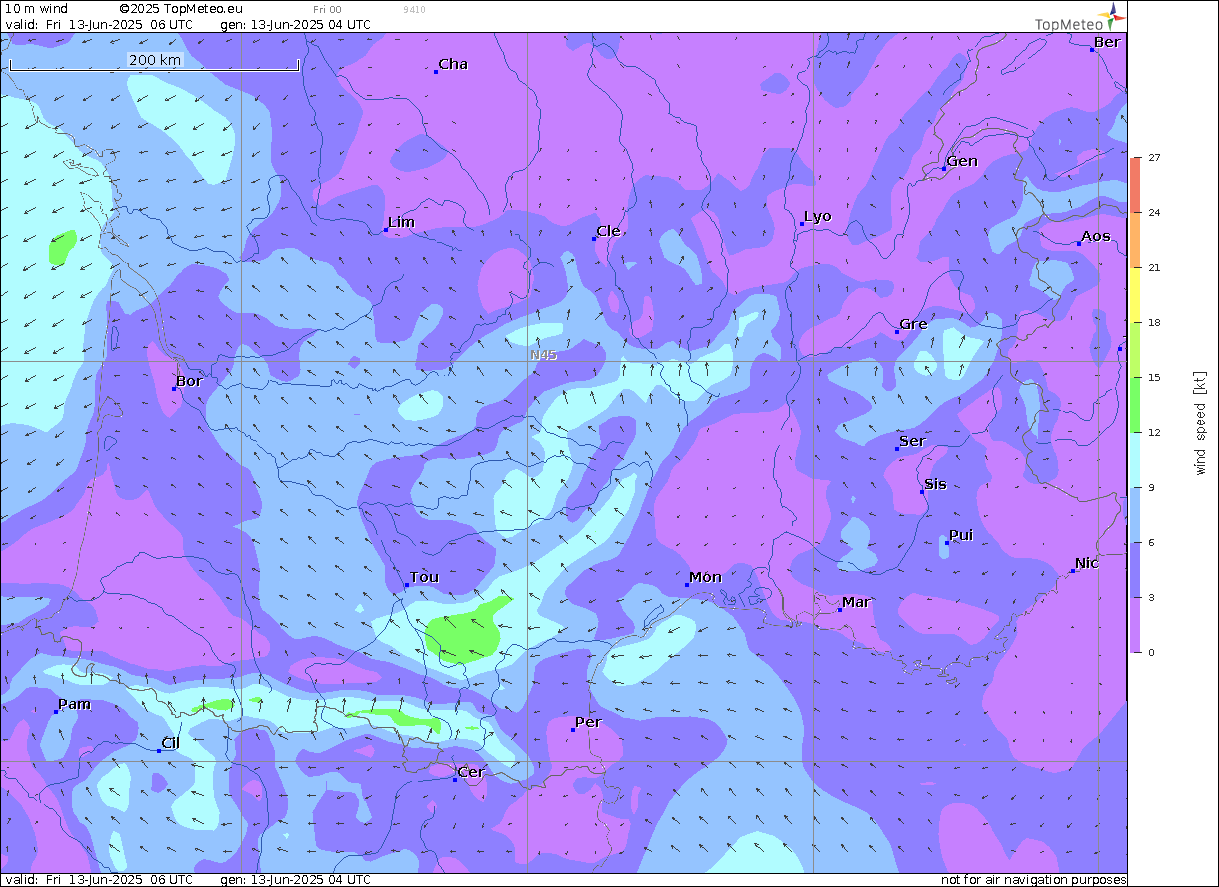1219x887 pixels.
Task: Click the legend value 12
Action: pos(1154,433)
